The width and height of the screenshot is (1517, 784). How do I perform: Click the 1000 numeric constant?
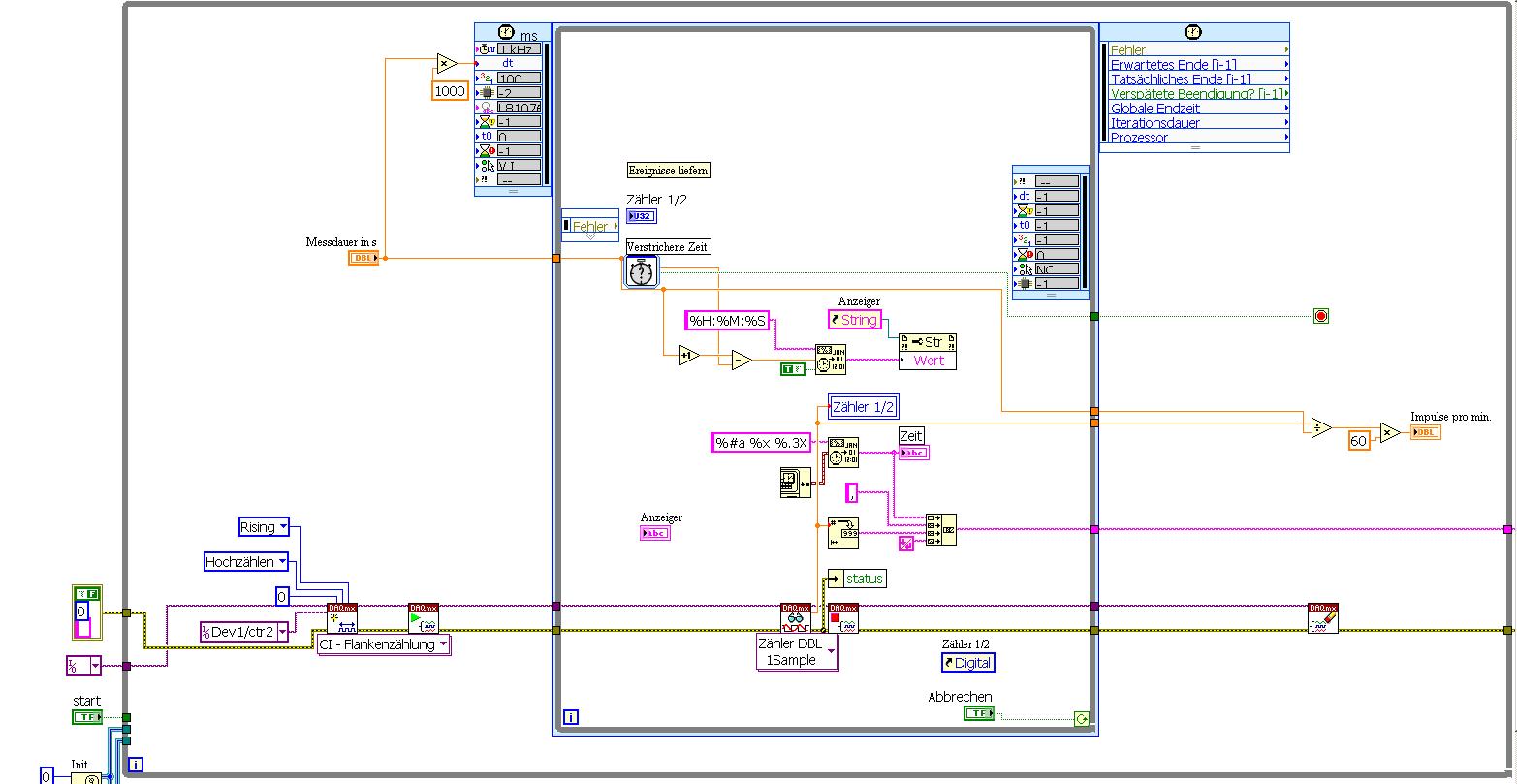point(450,90)
